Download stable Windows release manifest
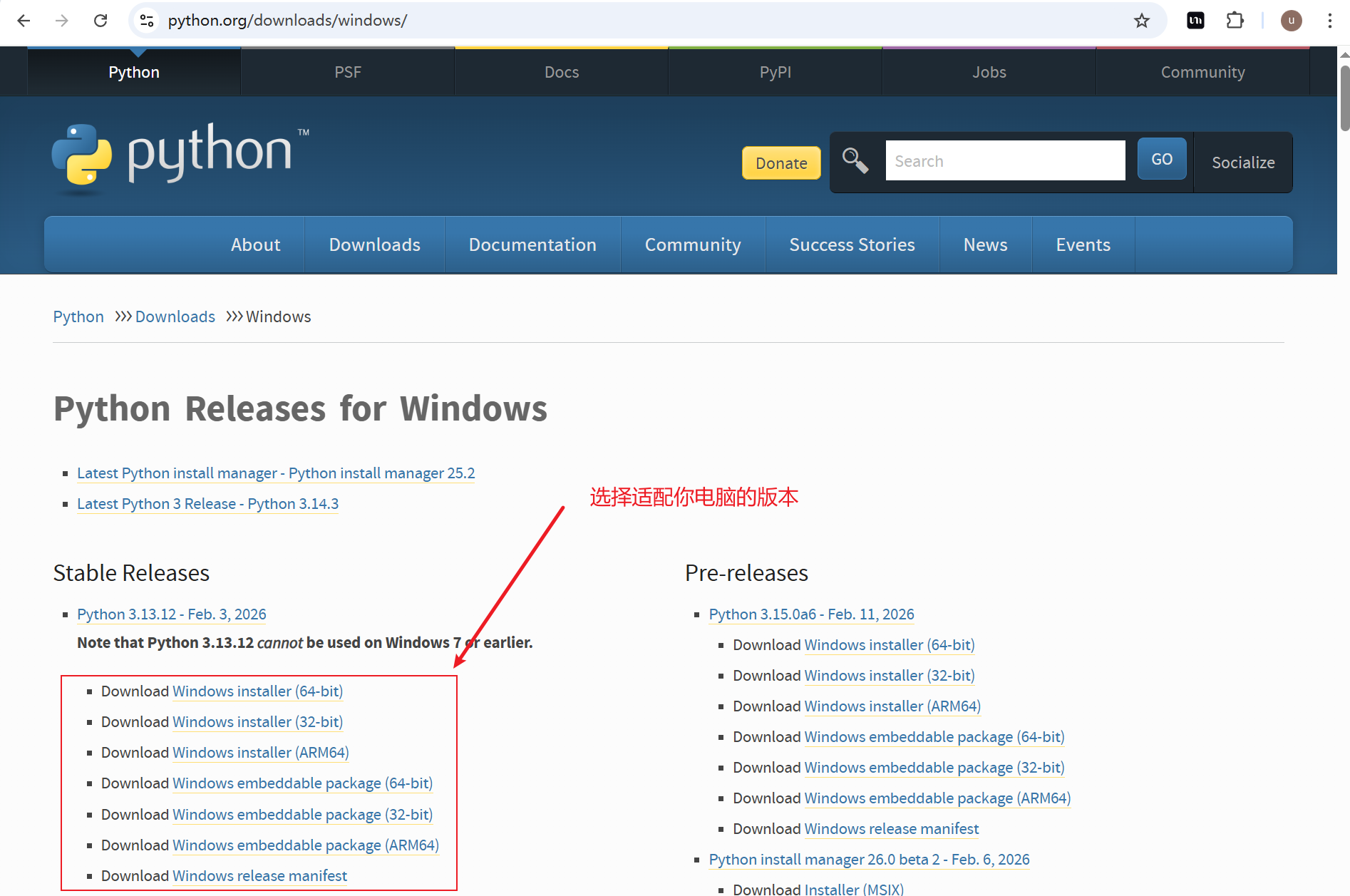The image size is (1350, 896). click(259, 876)
